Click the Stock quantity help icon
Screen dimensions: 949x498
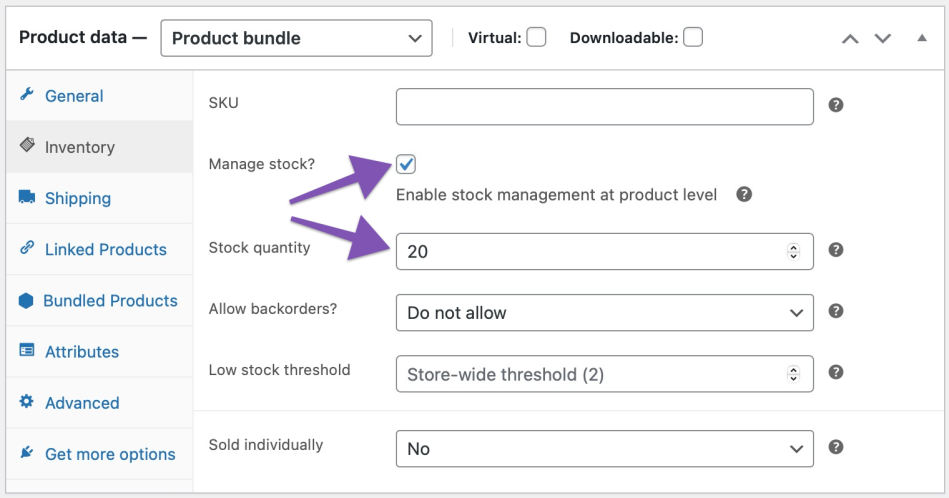(x=836, y=250)
